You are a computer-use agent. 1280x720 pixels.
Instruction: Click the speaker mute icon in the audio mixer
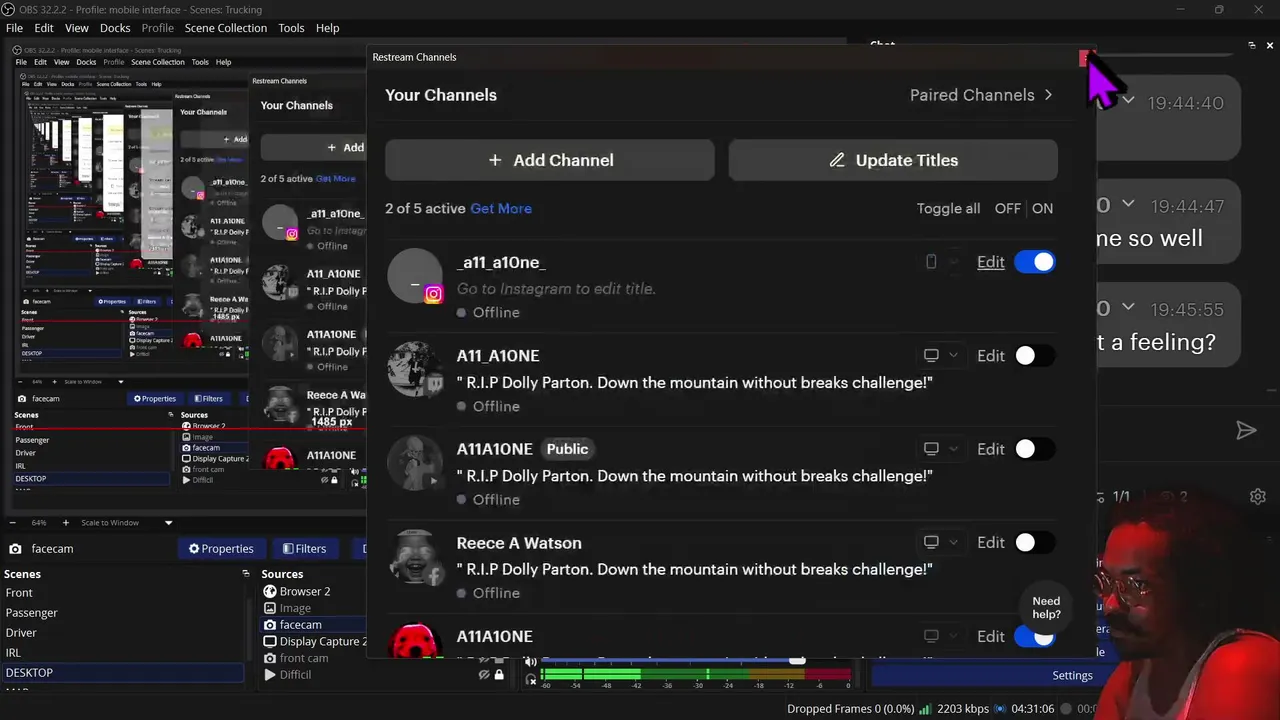point(531,662)
